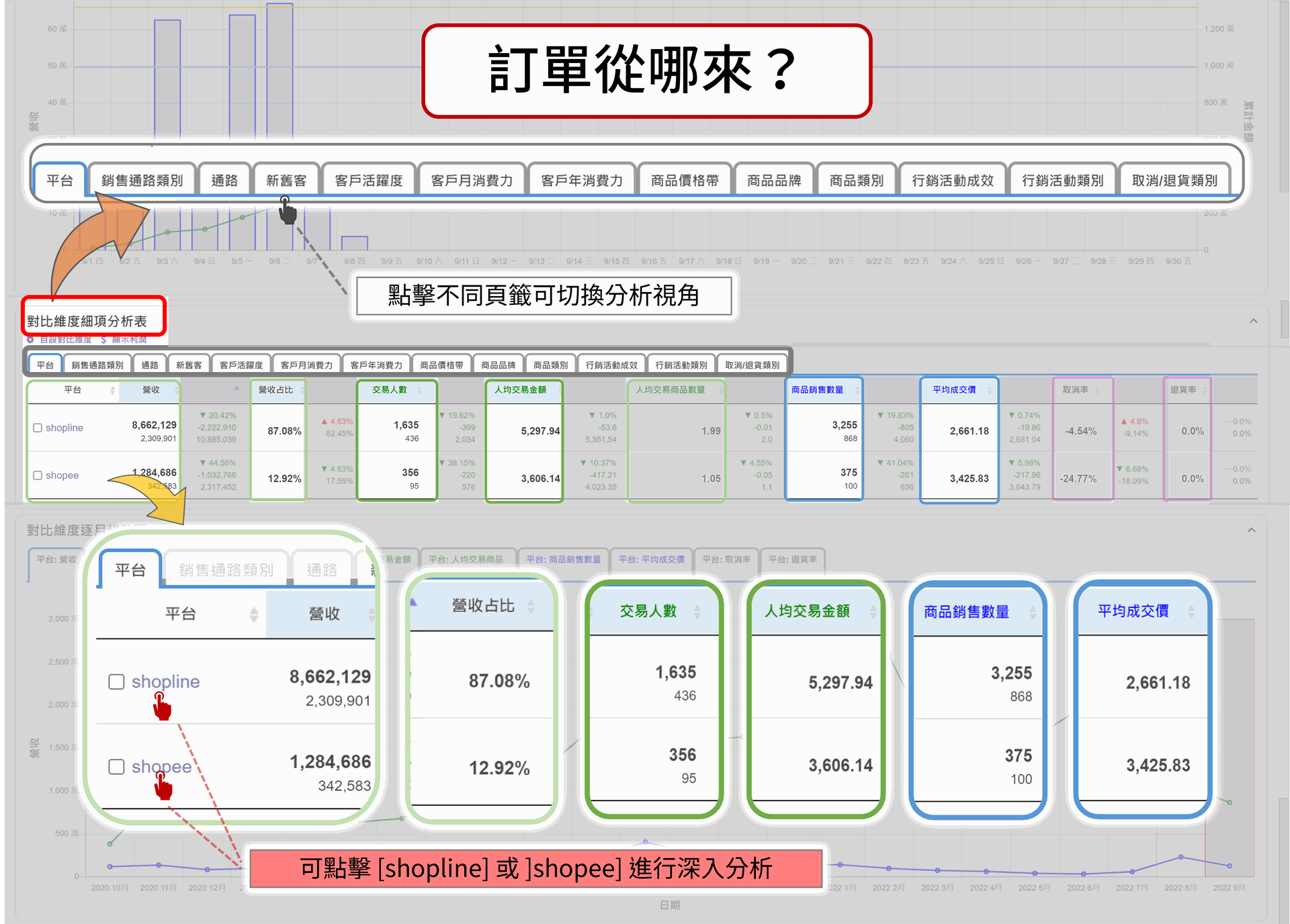Image resolution: width=1290 pixels, height=924 pixels.
Task: Select the -2,222,910 revenue change value
Action: click(x=217, y=428)
